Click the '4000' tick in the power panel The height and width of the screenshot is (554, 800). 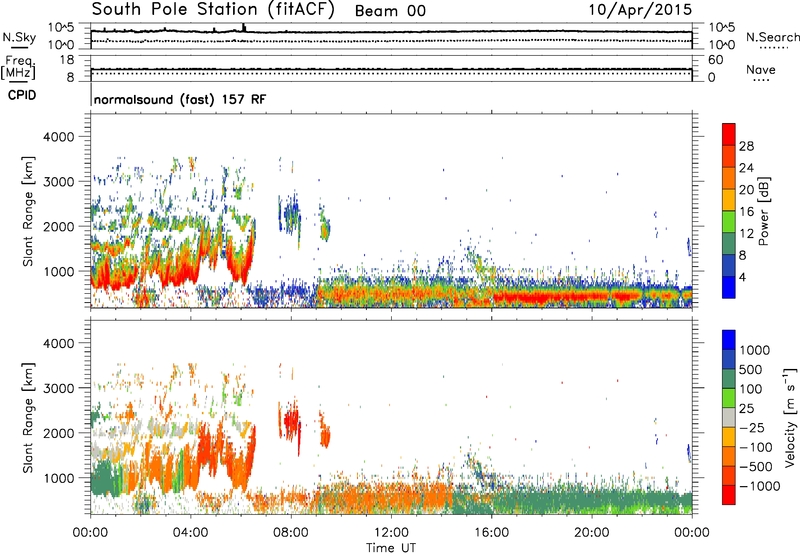coord(58,137)
